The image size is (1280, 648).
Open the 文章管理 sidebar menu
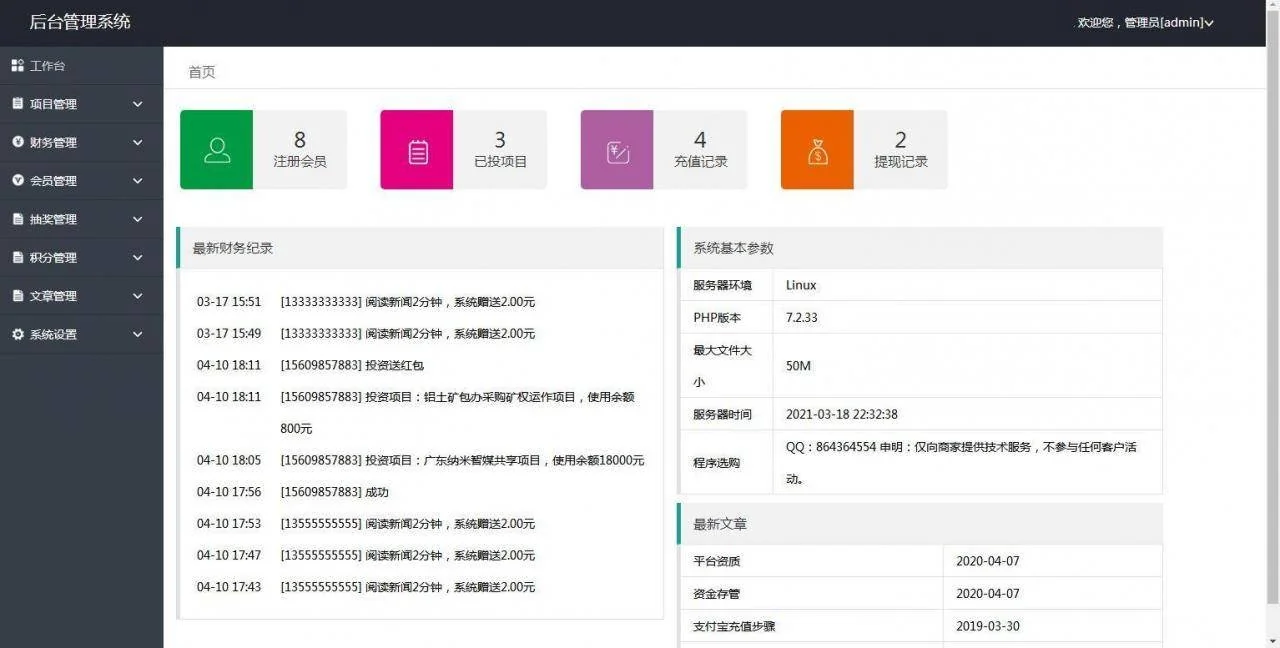(x=54, y=296)
